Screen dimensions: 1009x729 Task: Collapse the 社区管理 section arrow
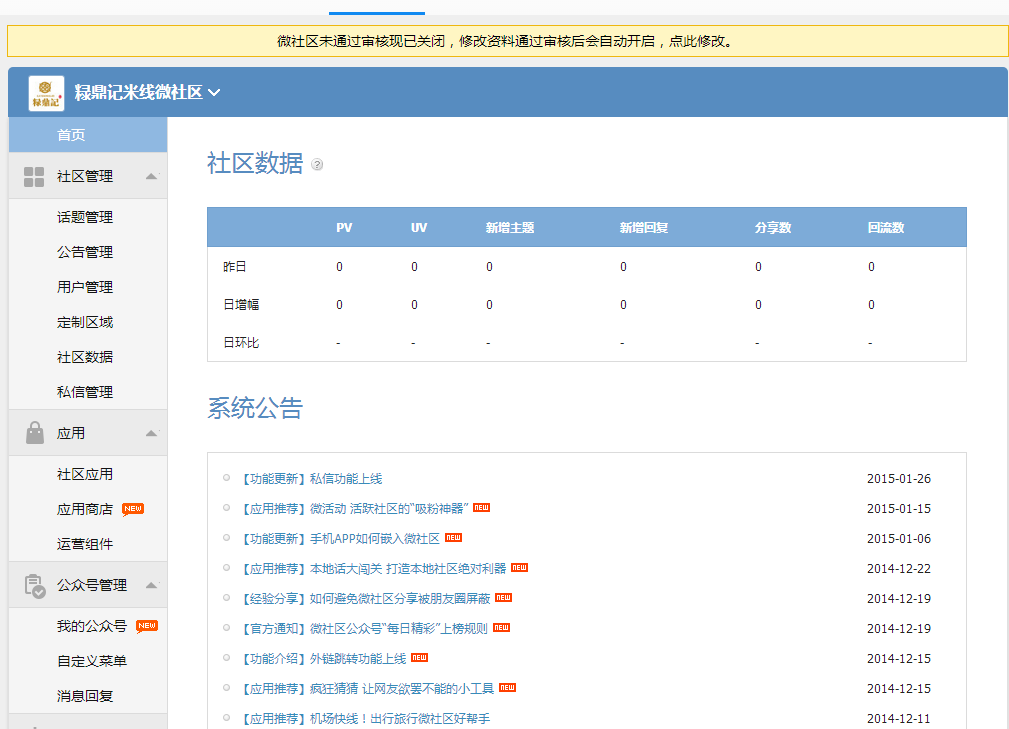point(151,176)
